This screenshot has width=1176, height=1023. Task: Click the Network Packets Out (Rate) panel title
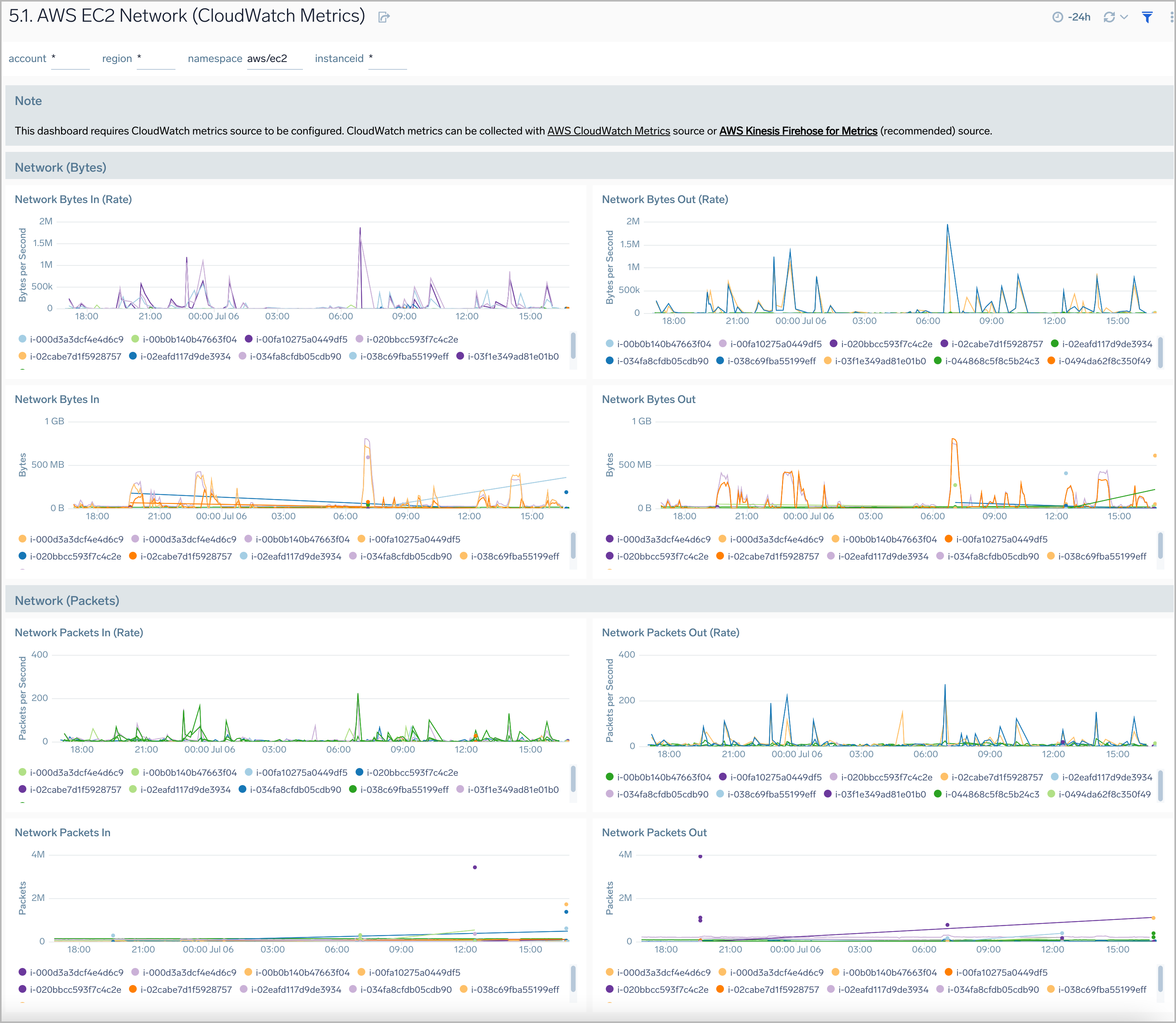[671, 632]
